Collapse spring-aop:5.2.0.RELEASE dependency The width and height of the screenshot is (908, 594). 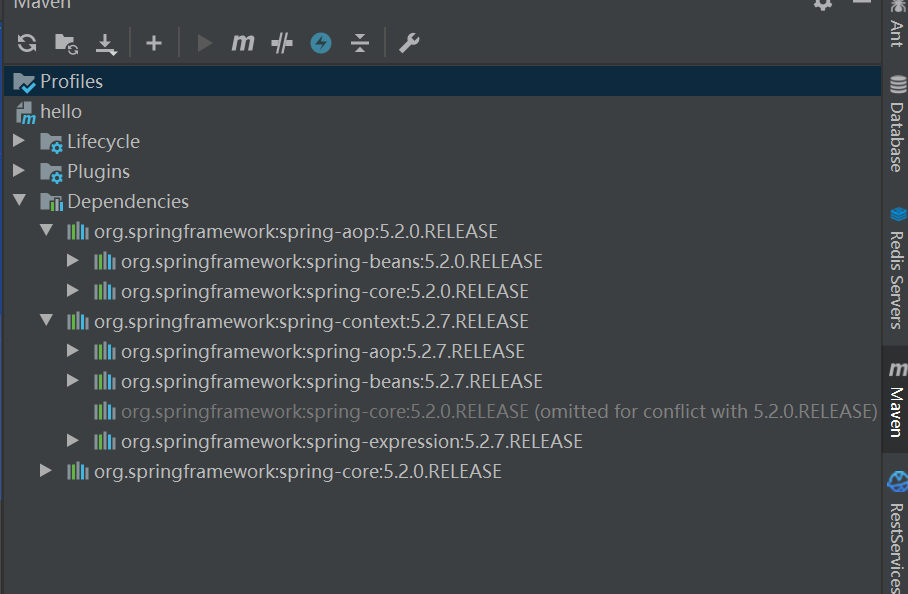[x=46, y=230]
